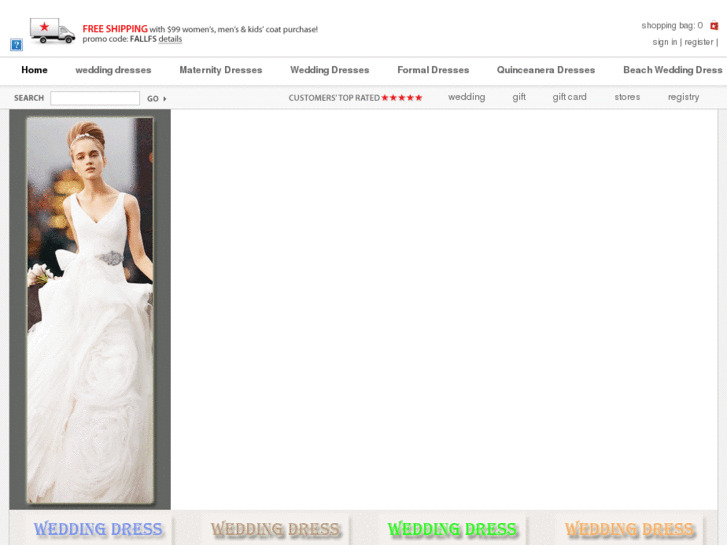Open the red shopping bag icon
The image size is (727, 545).
[714, 26]
